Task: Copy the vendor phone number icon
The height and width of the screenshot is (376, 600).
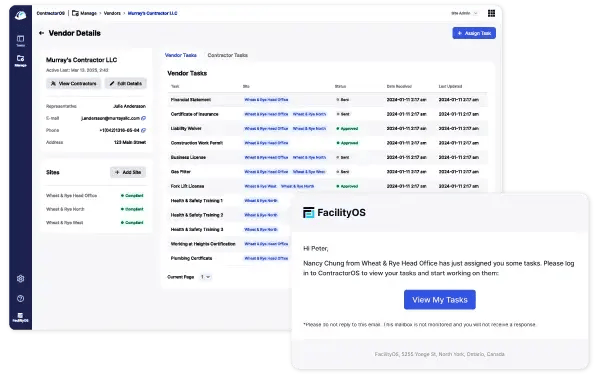Action: point(143,130)
